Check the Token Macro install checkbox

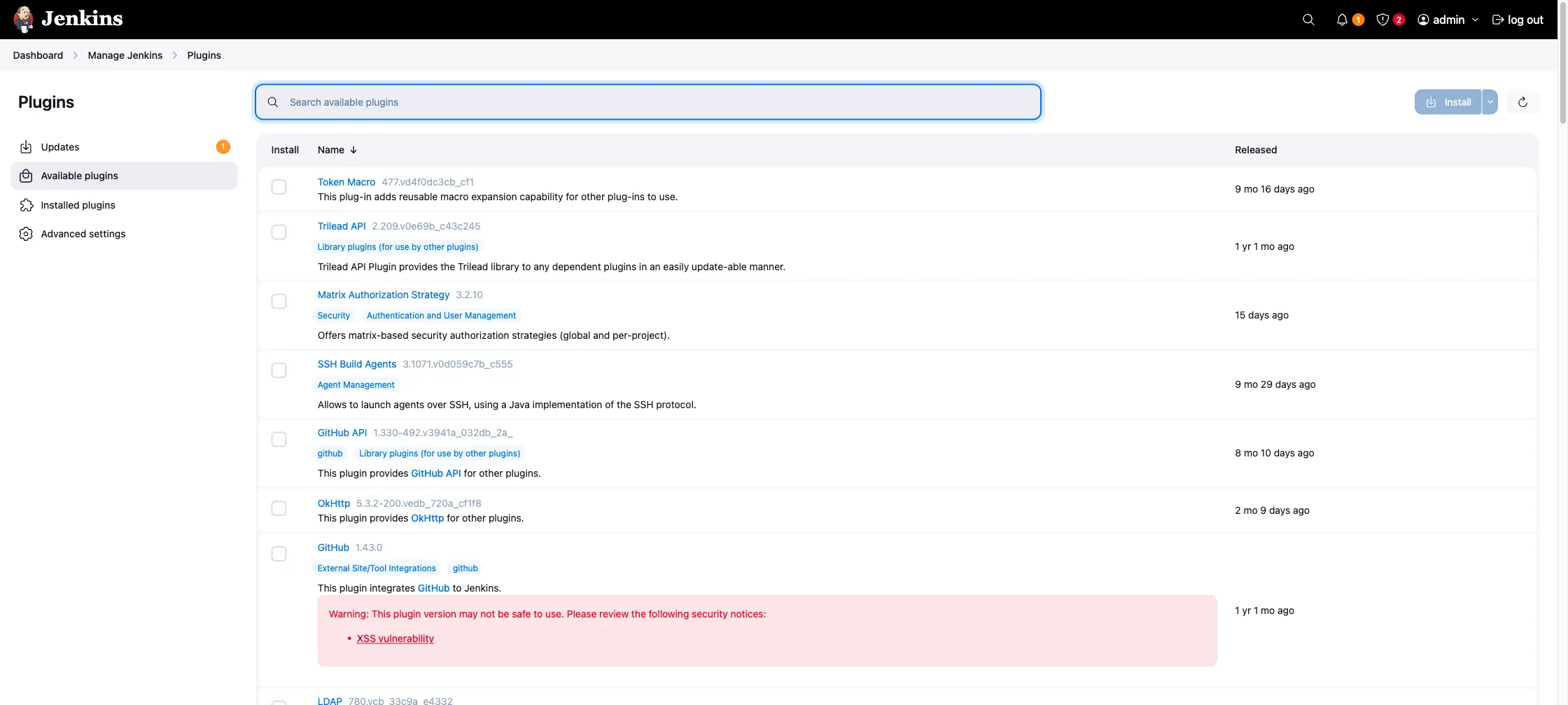pyautogui.click(x=279, y=187)
